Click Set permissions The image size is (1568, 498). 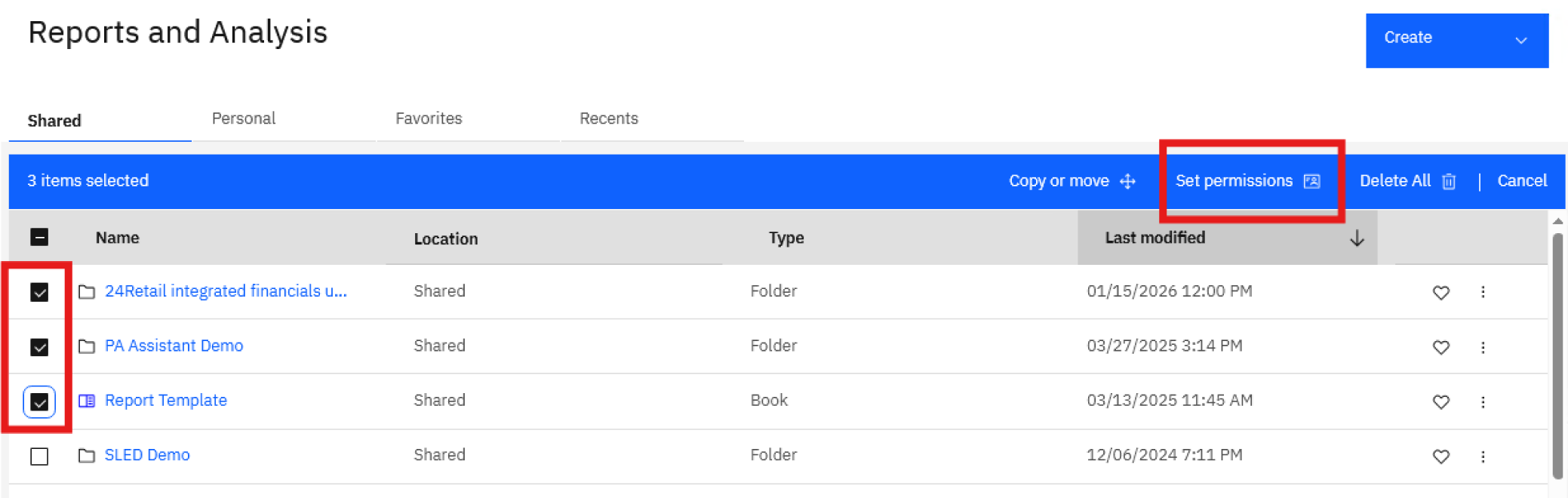tap(1248, 181)
